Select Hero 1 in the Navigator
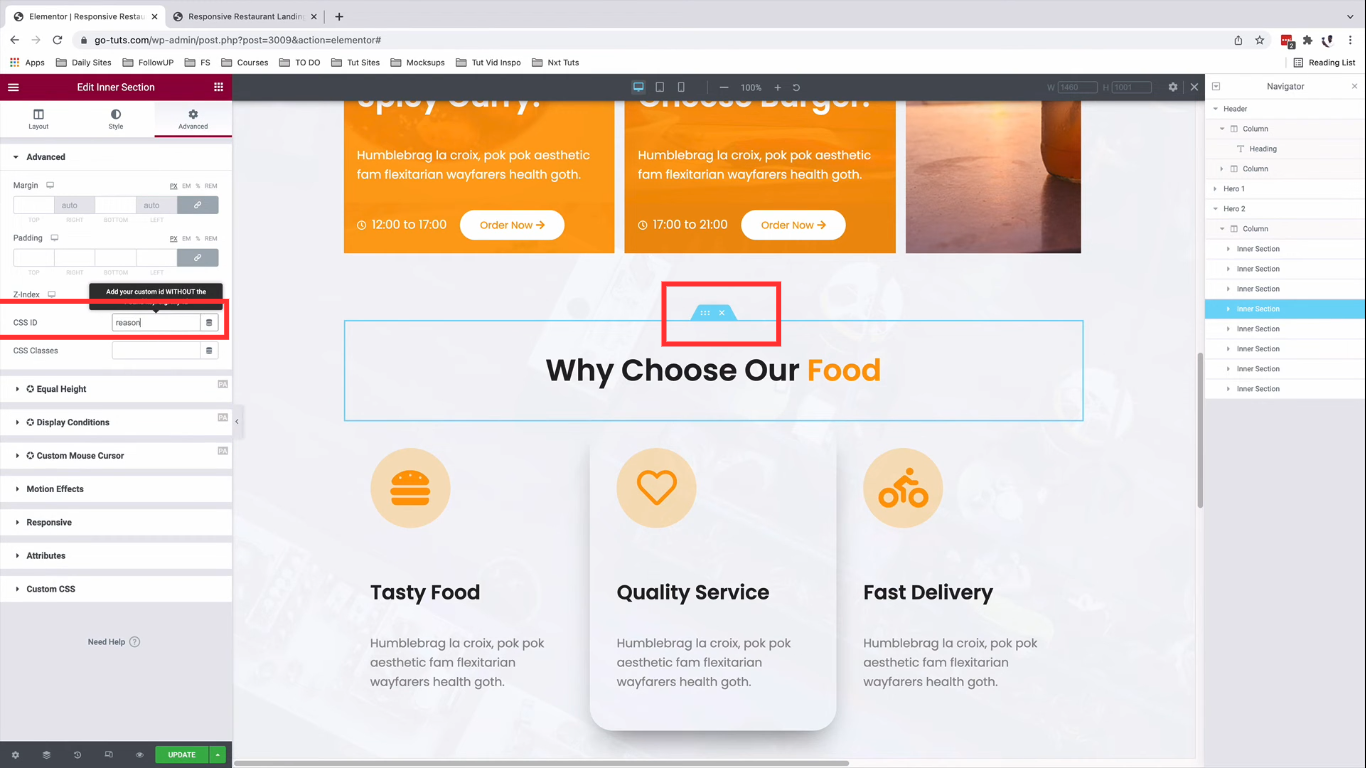The height and width of the screenshot is (768, 1366). (x=1234, y=189)
